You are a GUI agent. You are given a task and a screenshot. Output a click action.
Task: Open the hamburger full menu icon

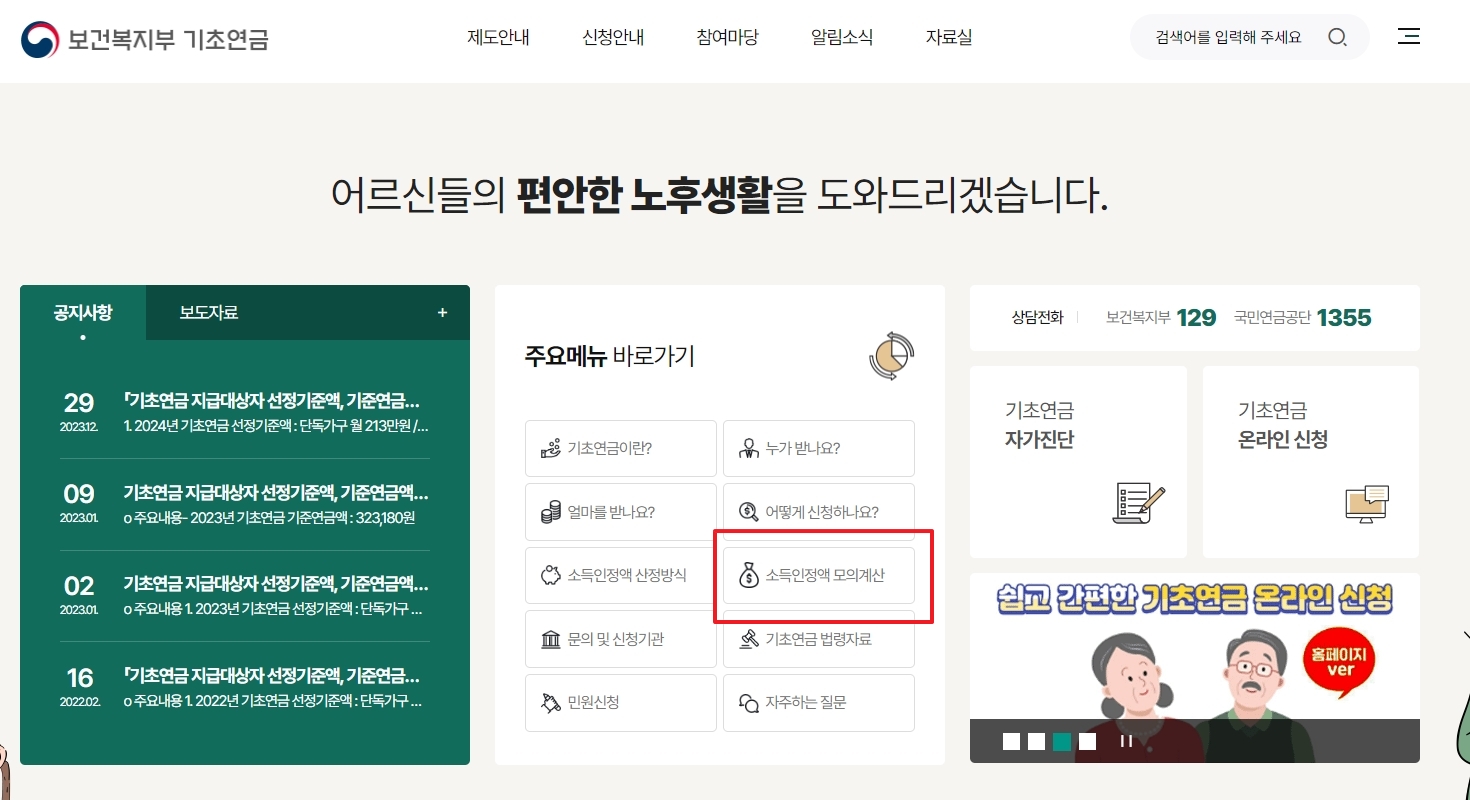click(1408, 37)
